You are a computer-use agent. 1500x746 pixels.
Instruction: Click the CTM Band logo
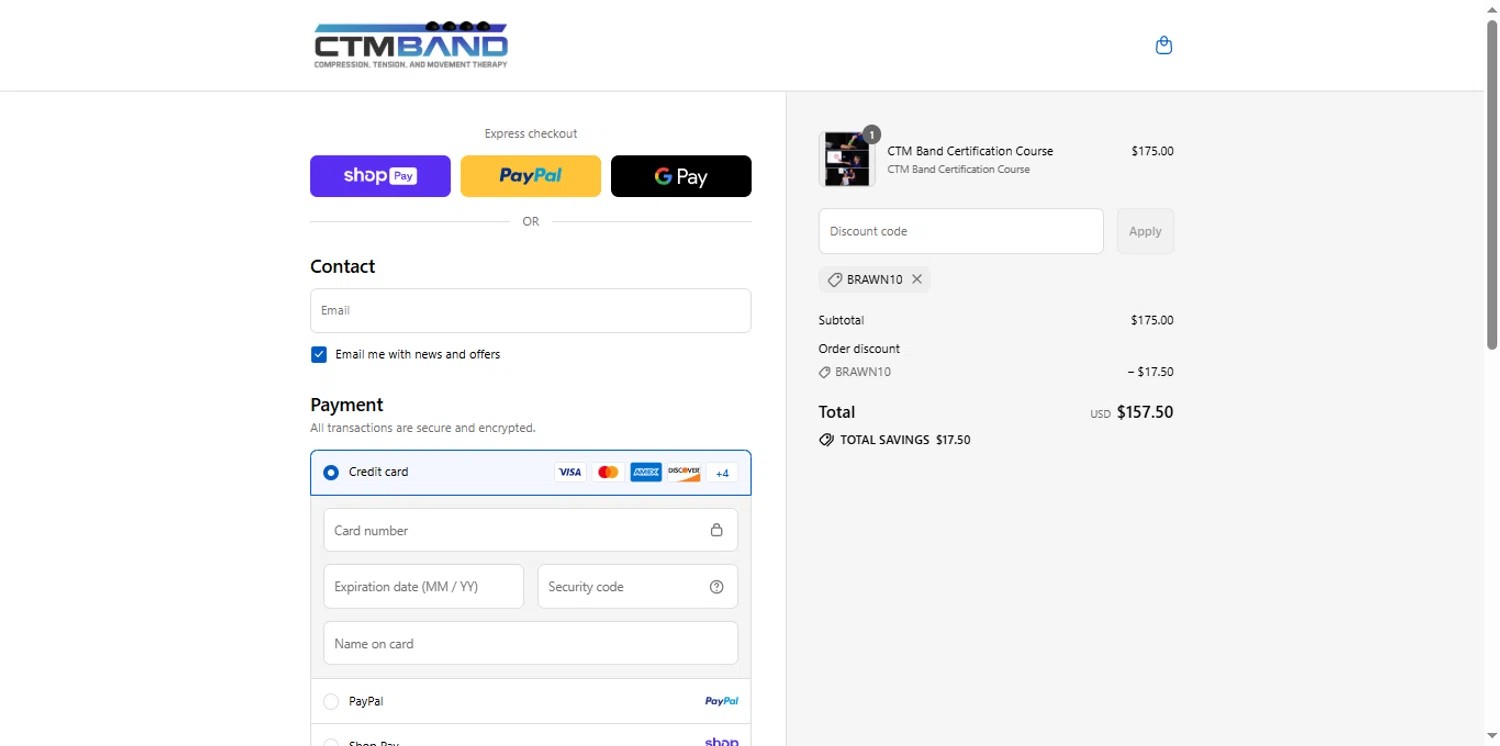click(411, 45)
